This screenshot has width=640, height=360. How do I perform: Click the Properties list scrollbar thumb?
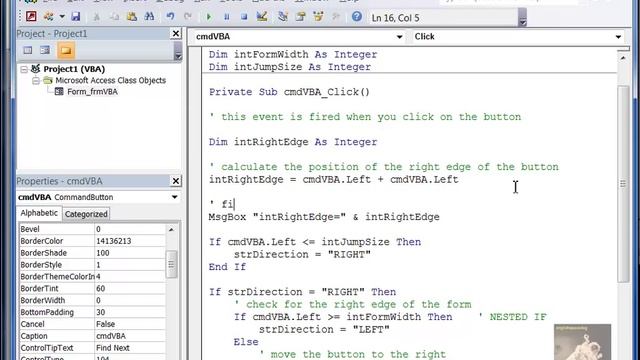[x=171, y=264]
